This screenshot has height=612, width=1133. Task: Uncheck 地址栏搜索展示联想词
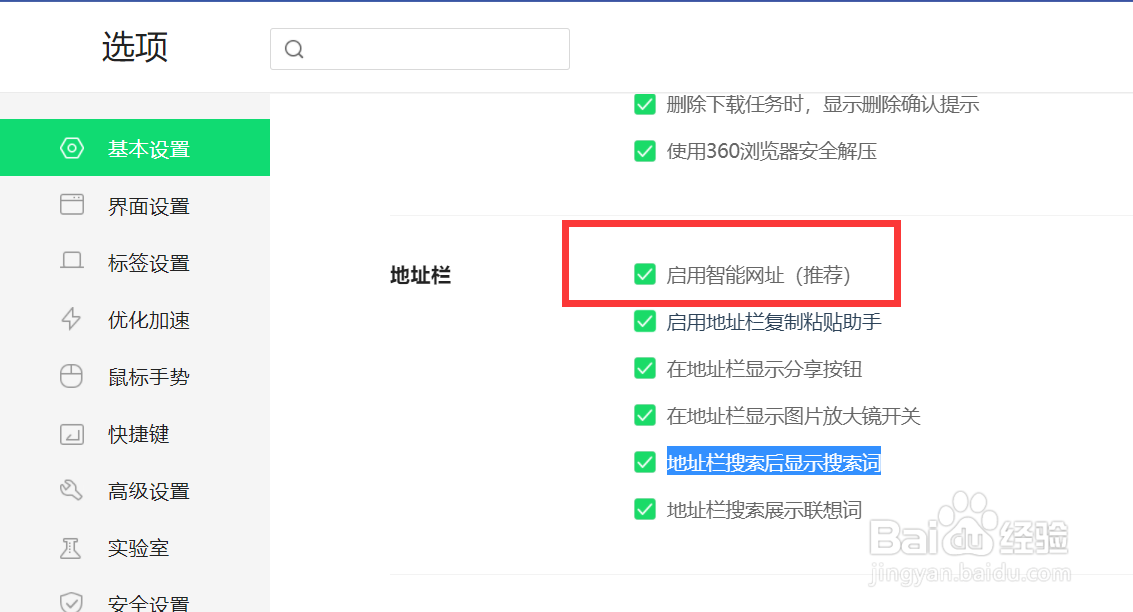645,509
